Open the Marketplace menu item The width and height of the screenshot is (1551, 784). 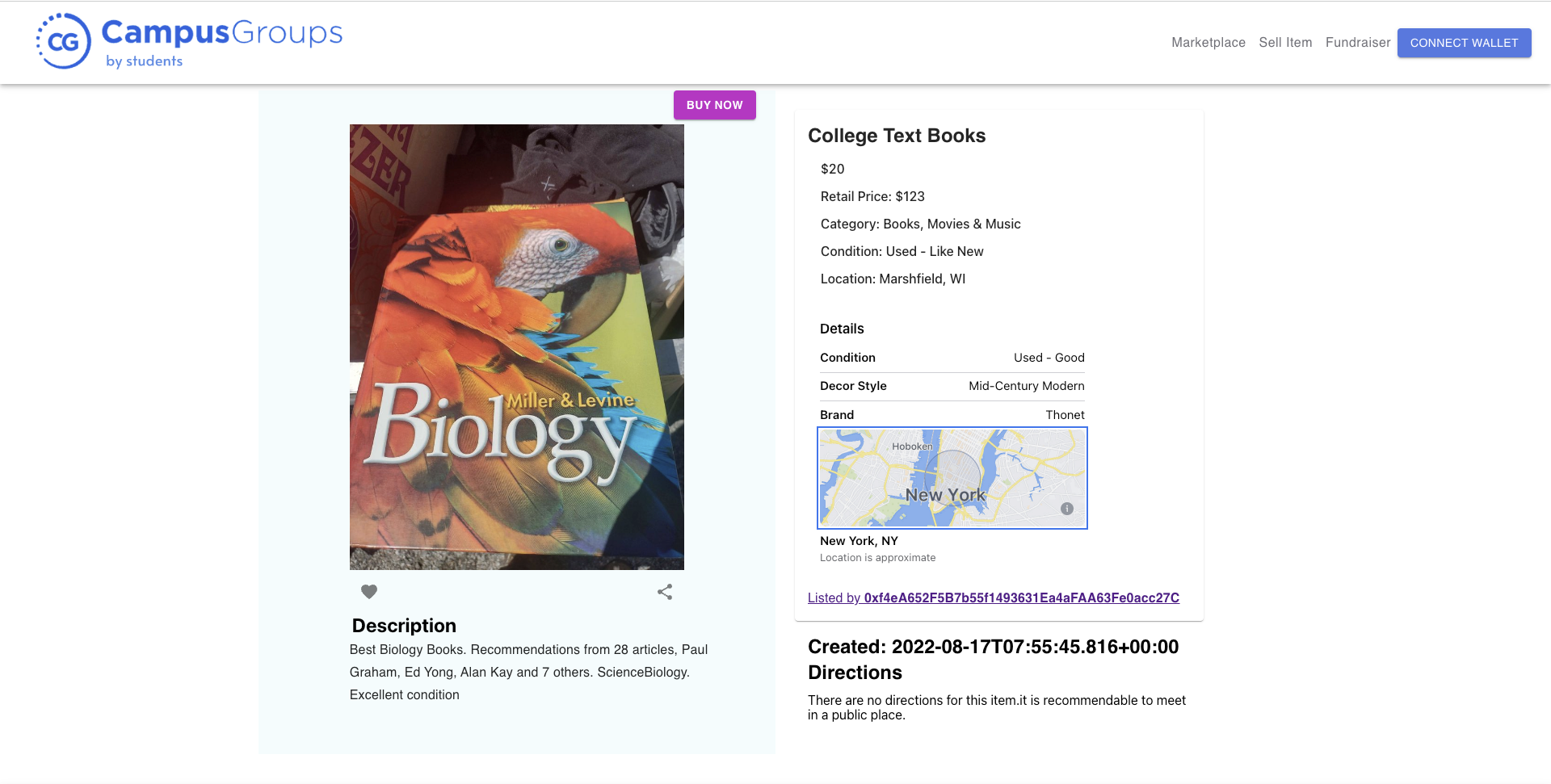point(1208,42)
